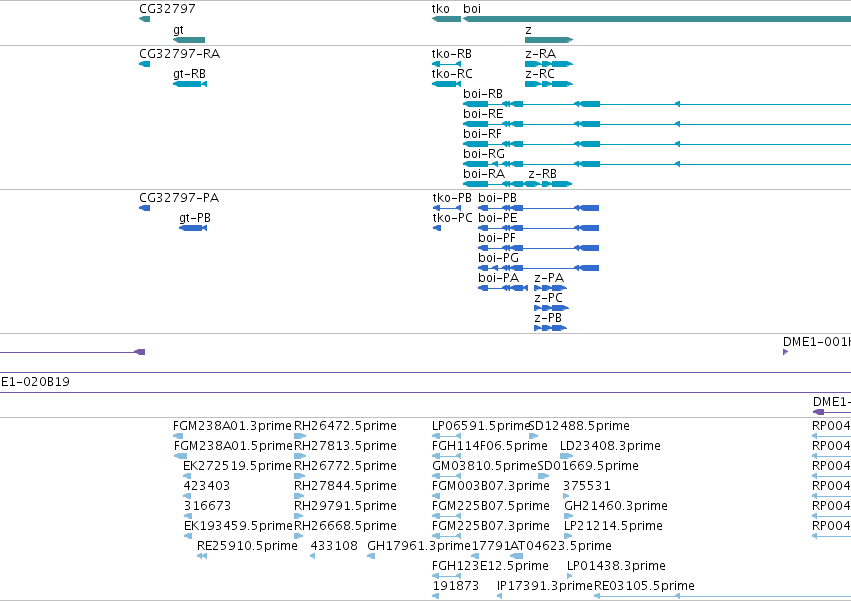This screenshot has width=851, height=601.
Task: Select EST SD01669.5prime
Action: [588, 466]
